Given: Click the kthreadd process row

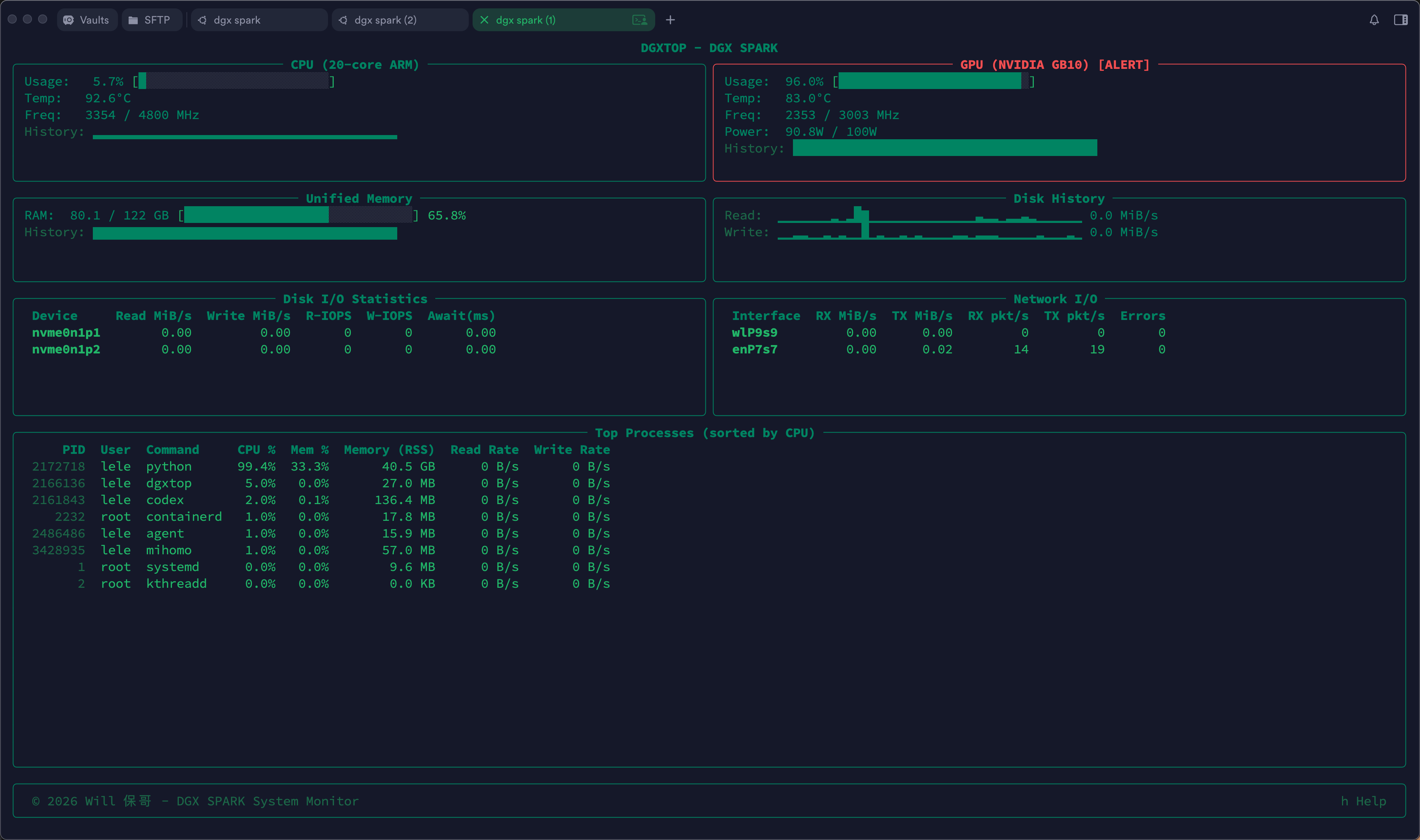Looking at the screenshot, I should pyautogui.click(x=321, y=584).
